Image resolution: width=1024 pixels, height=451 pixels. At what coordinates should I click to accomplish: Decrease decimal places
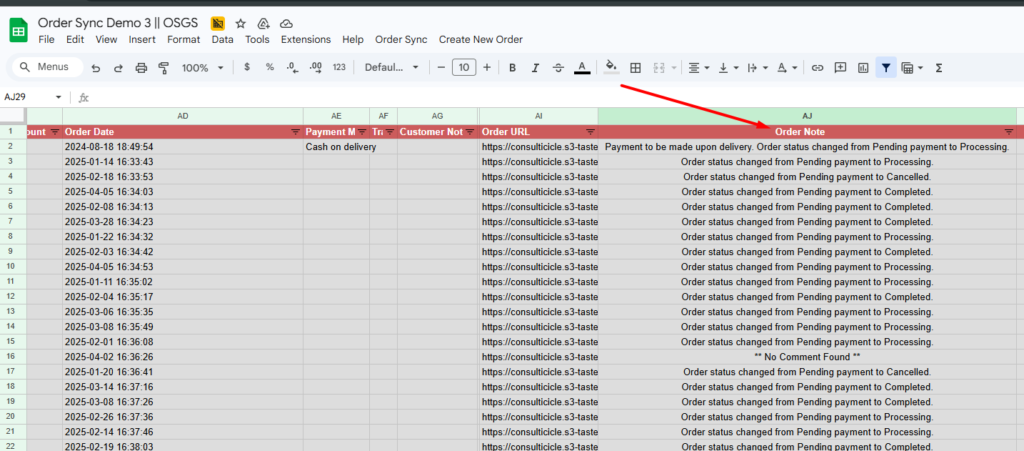292,67
